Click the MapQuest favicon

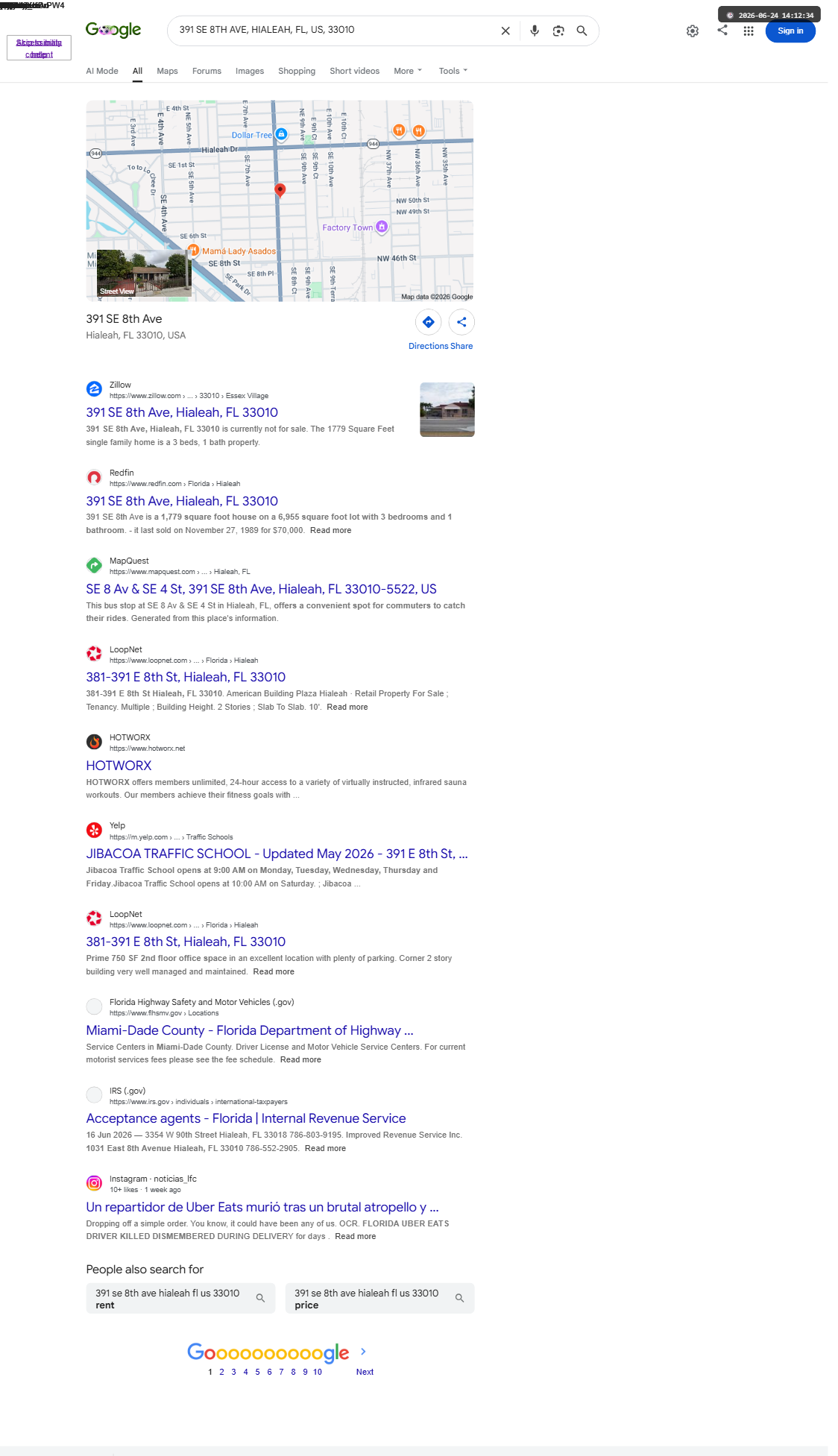pos(95,565)
